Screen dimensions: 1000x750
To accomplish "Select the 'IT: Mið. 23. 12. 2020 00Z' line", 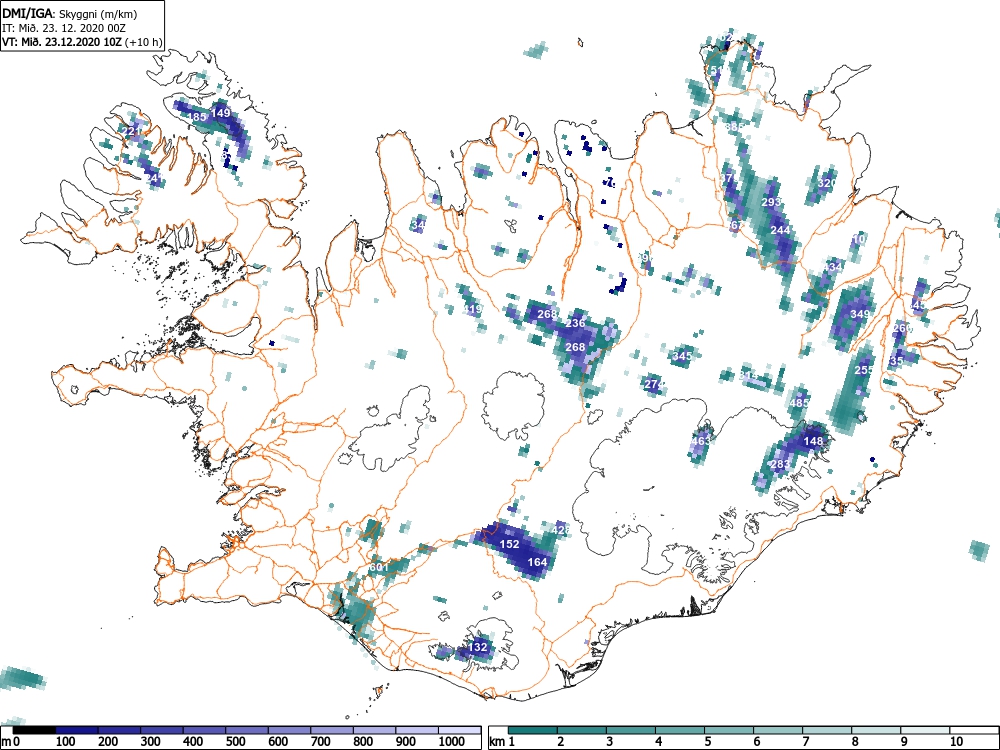I will click(62, 28).
